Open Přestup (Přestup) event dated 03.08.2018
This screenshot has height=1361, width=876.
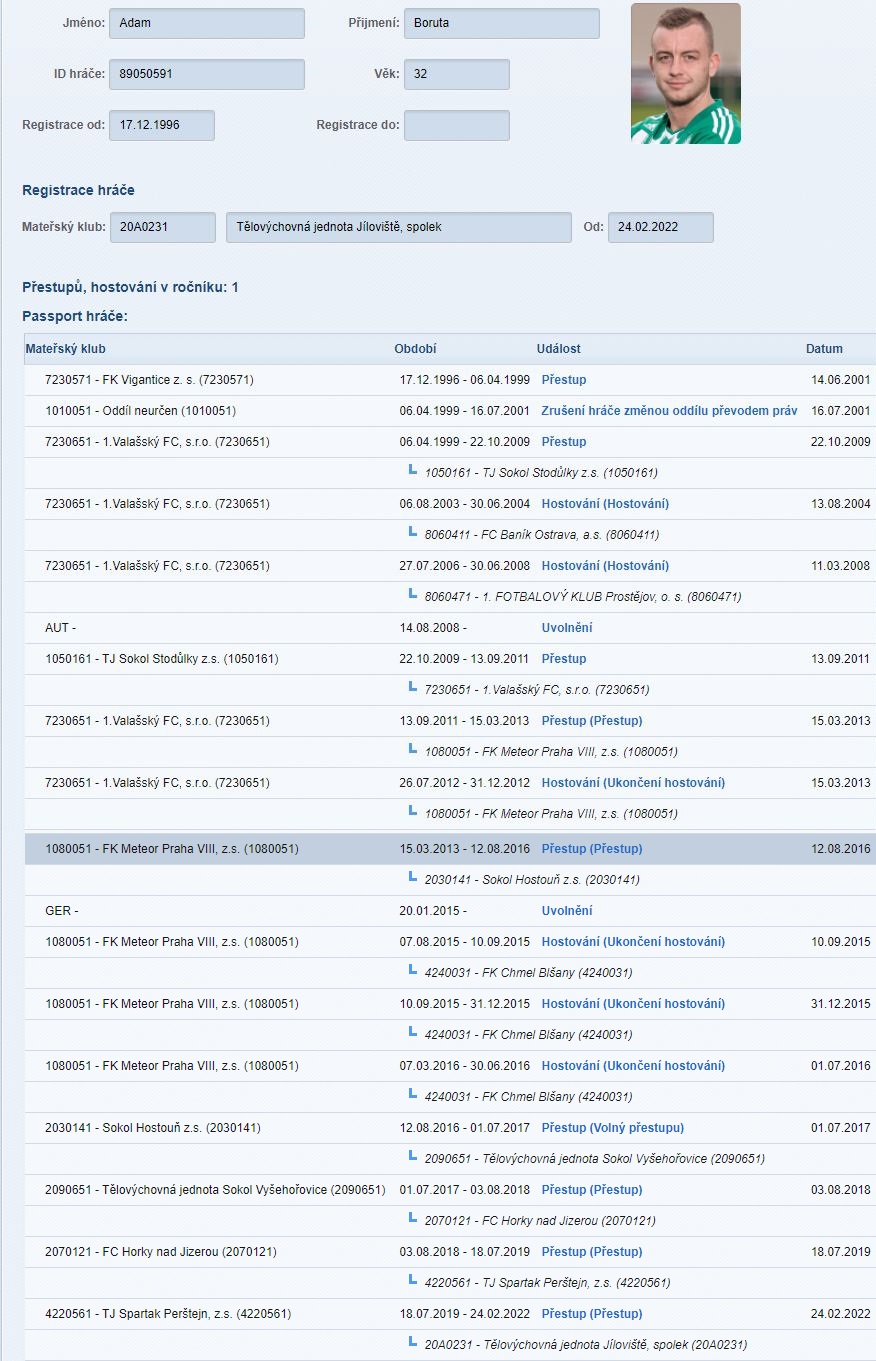pyautogui.click(x=592, y=1190)
